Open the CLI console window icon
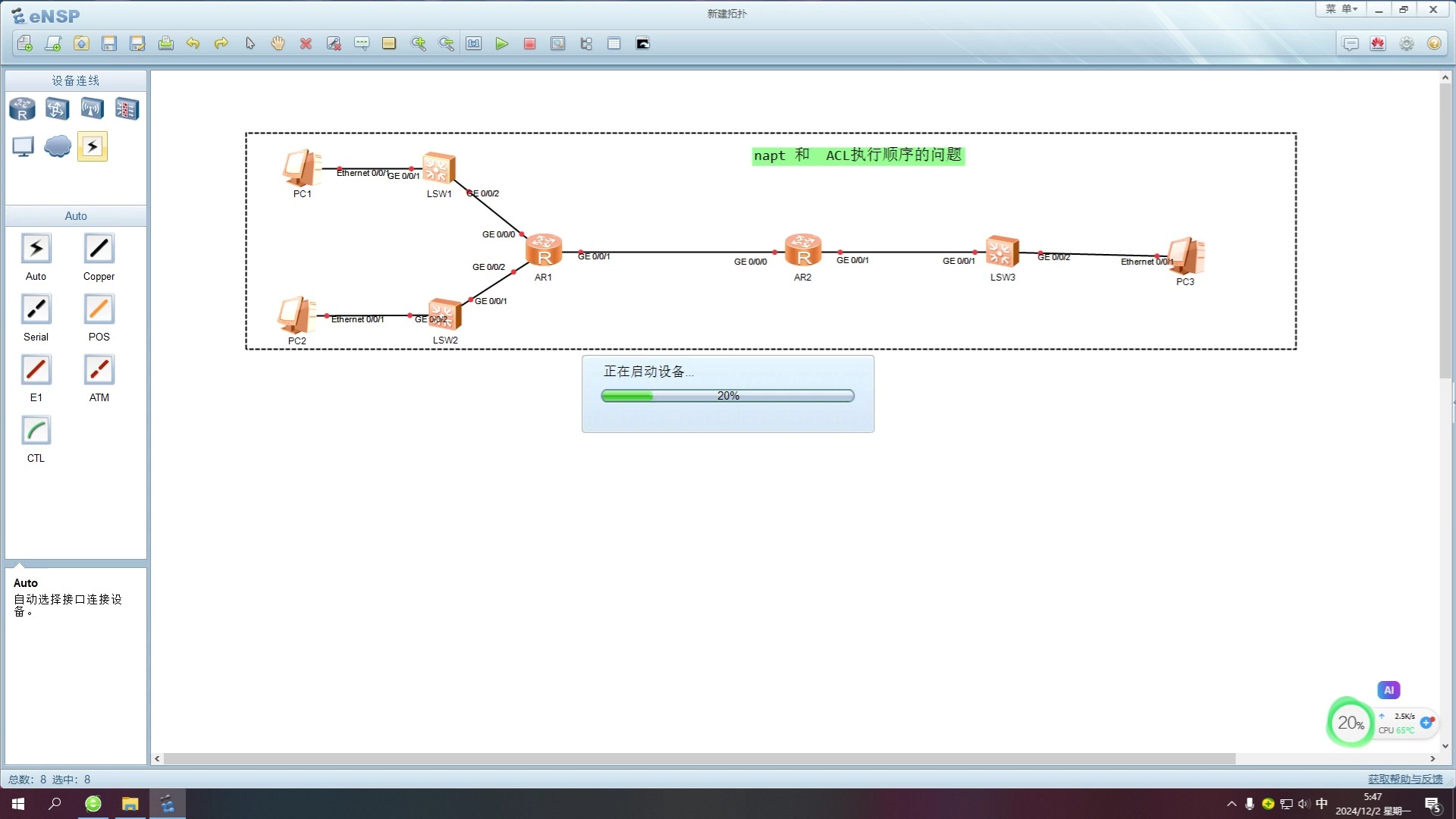Image resolution: width=1456 pixels, height=819 pixels. [642, 43]
